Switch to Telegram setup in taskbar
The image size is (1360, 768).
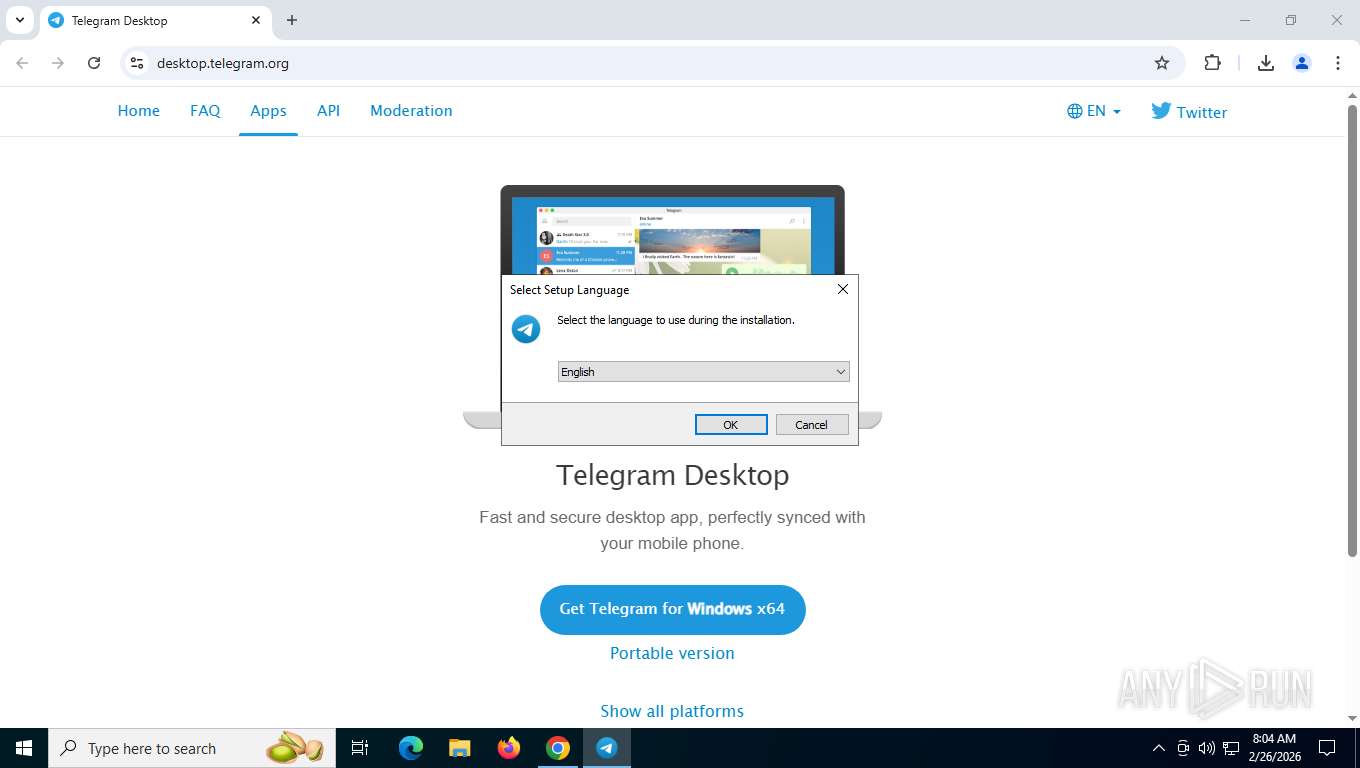click(x=607, y=748)
